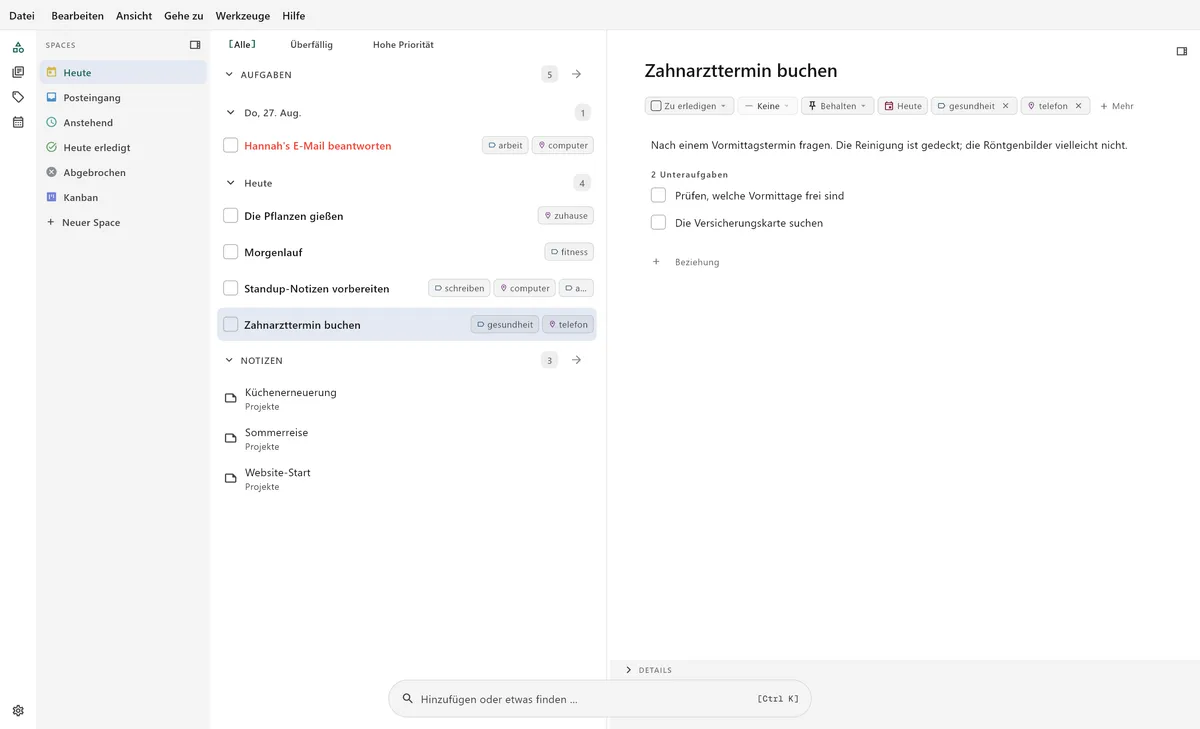
Task: Open Ansicht menu
Action: pos(134,16)
